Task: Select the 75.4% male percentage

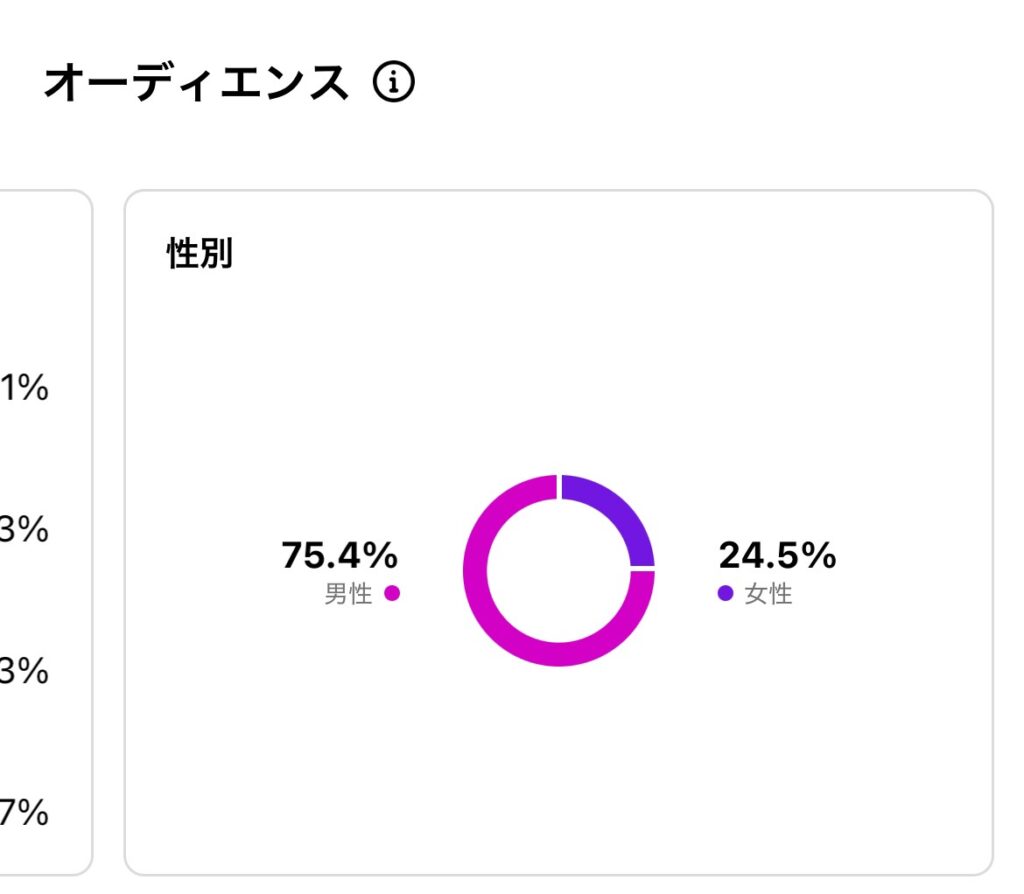Action: click(x=340, y=555)
